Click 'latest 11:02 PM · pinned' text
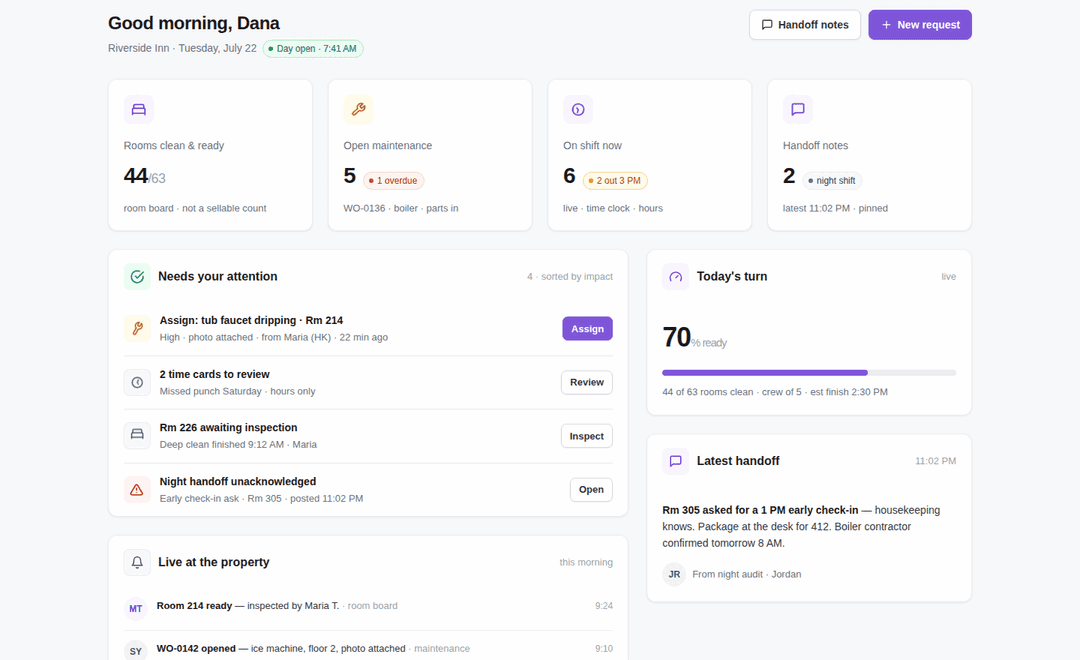This screenshot has height=660, width=1080. coord(835,208)
